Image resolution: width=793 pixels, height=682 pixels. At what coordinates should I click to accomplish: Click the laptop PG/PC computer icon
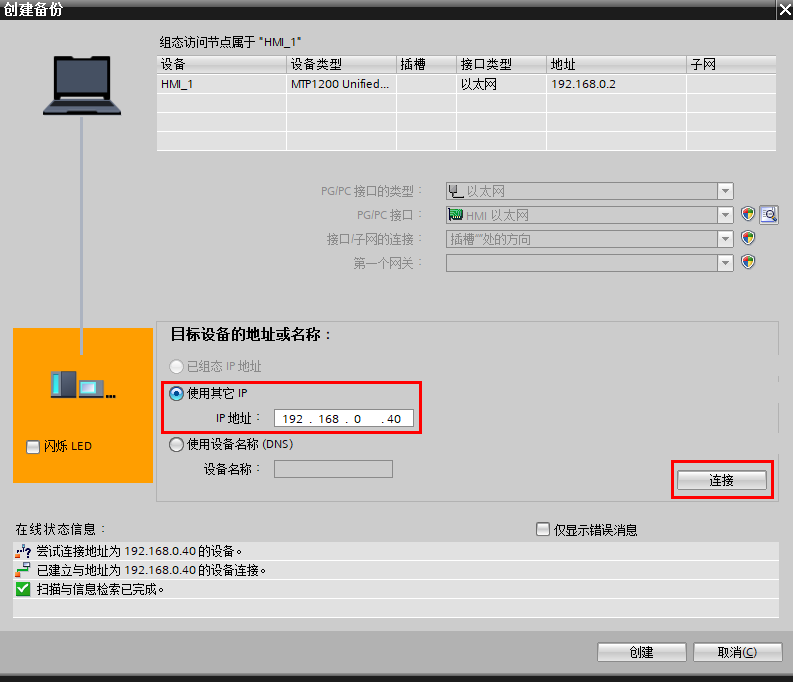pos(82,85)
